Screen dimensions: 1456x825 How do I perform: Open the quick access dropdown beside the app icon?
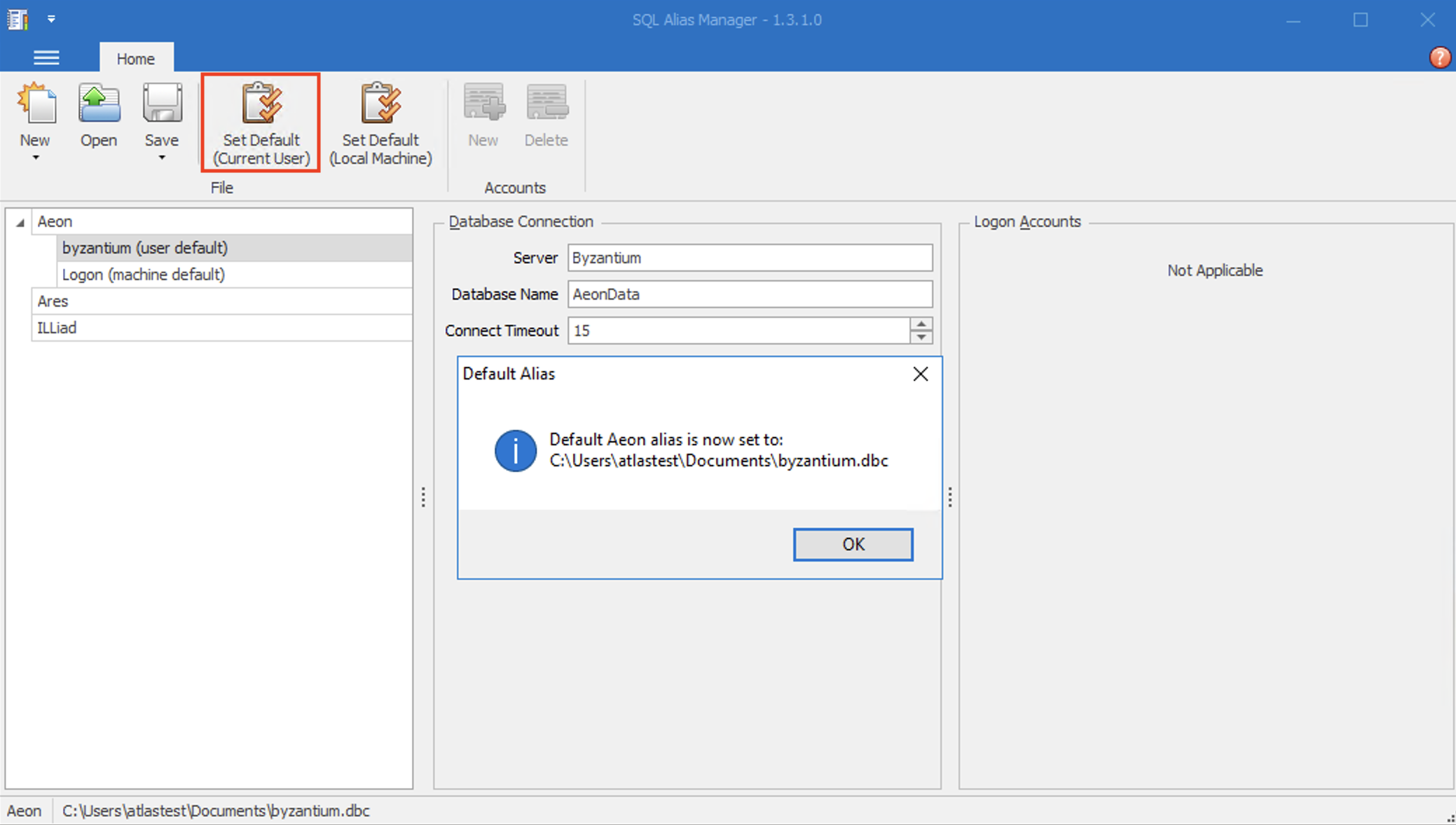(51, 19)
